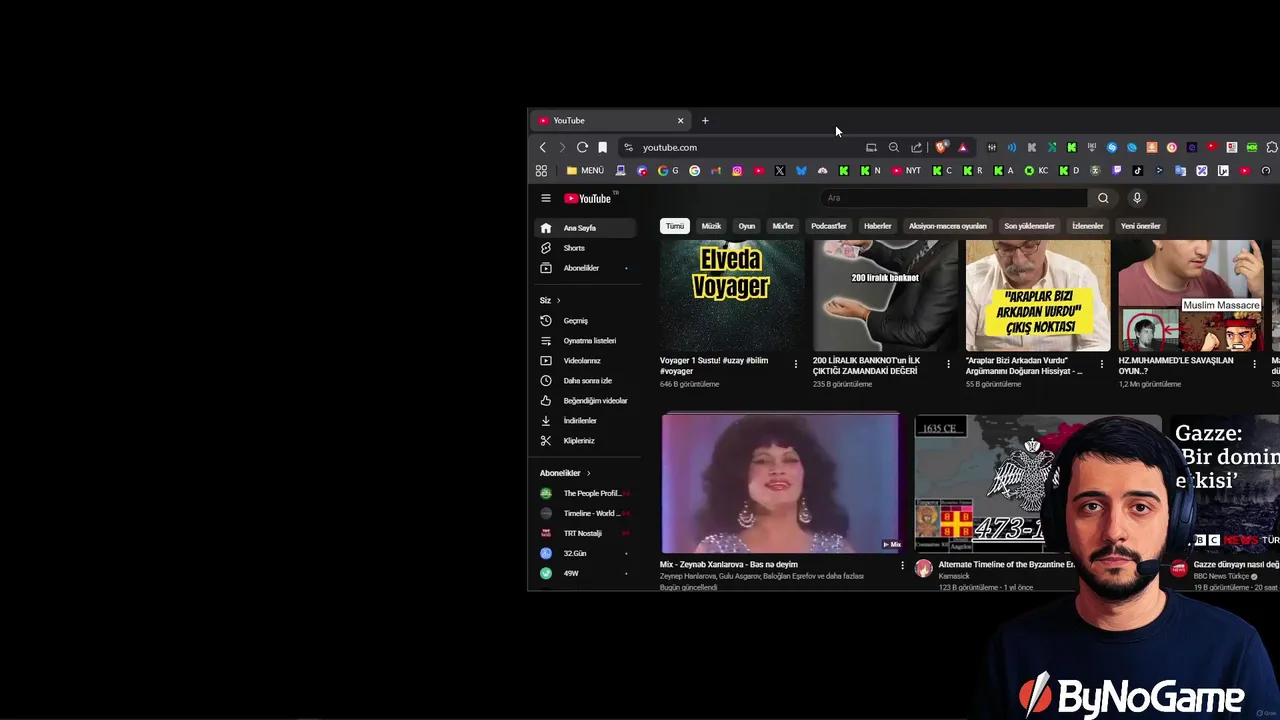Open the Instagram bookmark

[737, 170]
